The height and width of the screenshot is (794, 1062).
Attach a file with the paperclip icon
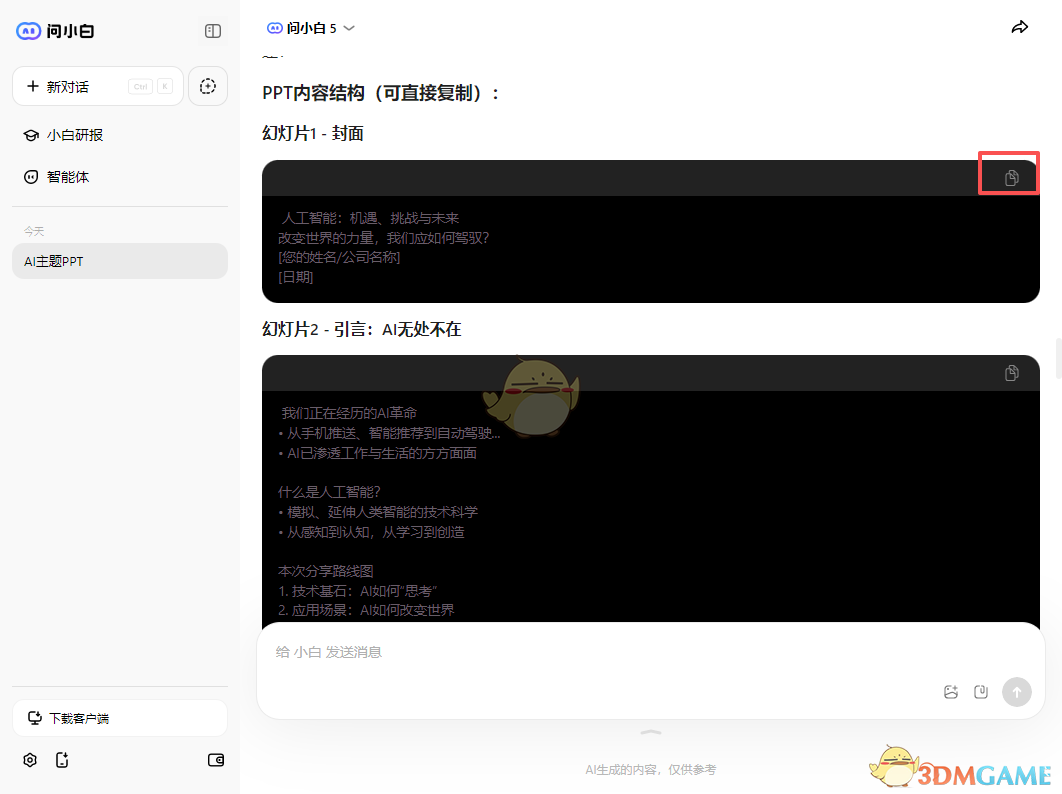[981, 691]
